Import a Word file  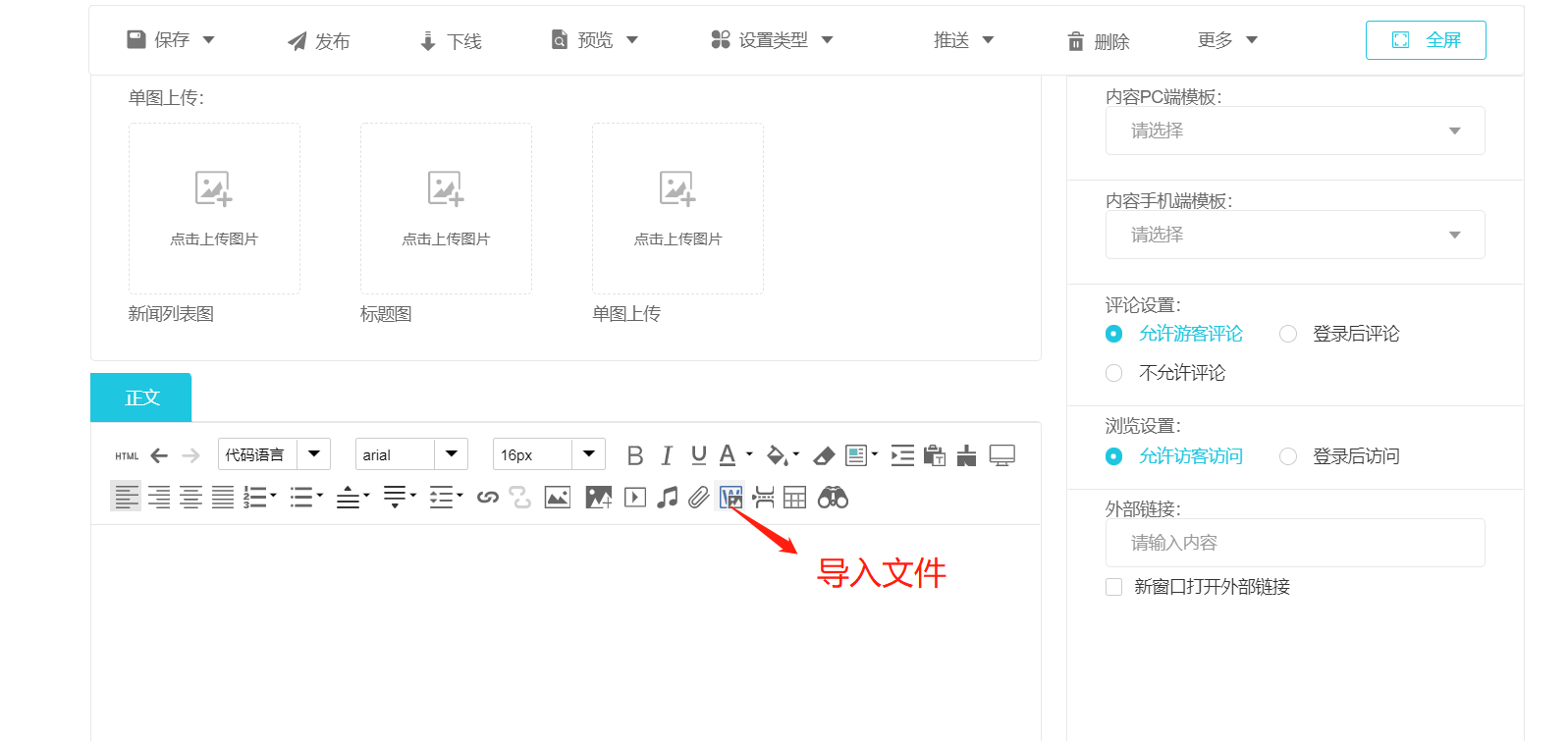tap(731, 498)
